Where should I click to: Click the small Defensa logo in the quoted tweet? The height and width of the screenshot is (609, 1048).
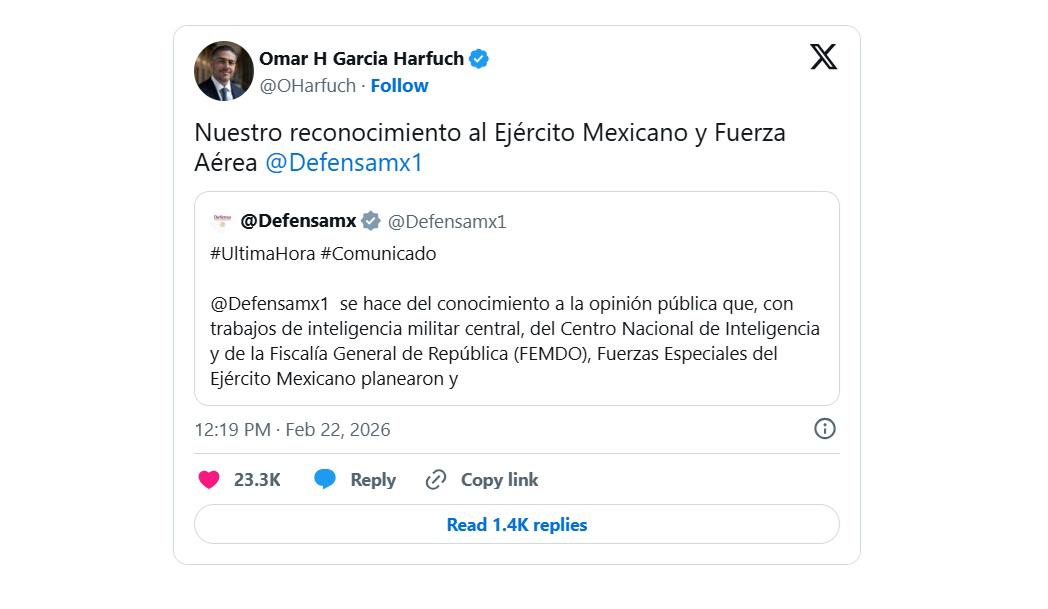(x=222, y=221)
